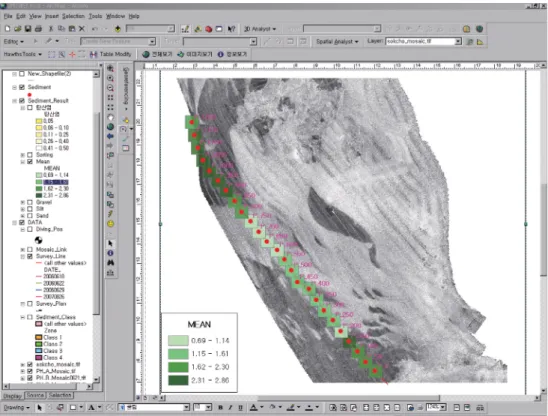Viewport: 548px width, 416px height.
Task: Click the Cut scissors icon
Action: pos(51,29)
